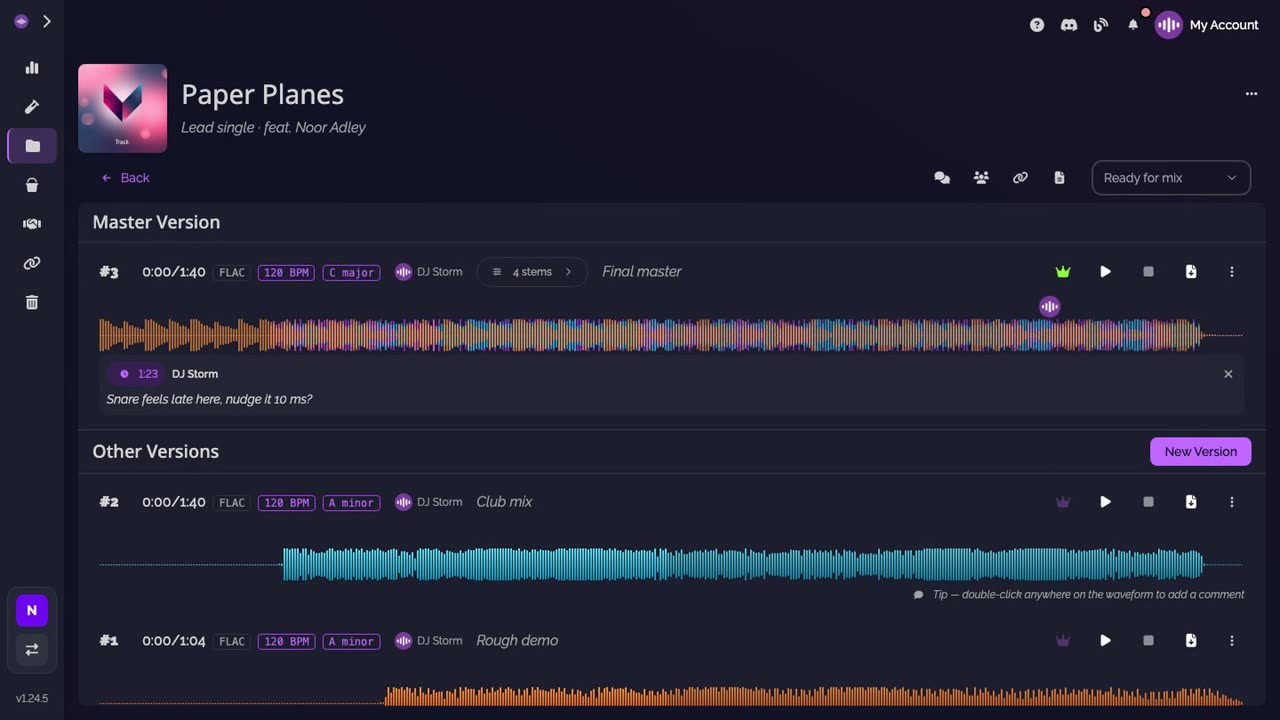Set Club mix as master with crown
The image size is (1280, 720).
pyautogui.click(x=1063, y=502)
